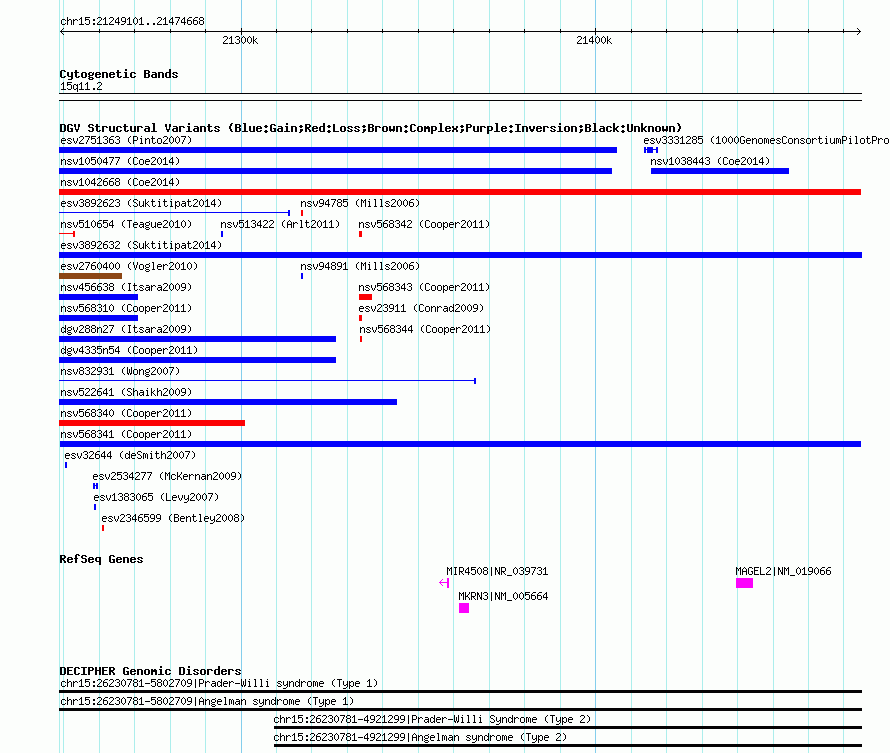Viewport: 890px width, 753px height.
Task: Click the Cytogenetic Bands track title
Action: pyautogui.click(x=119, y=74)
